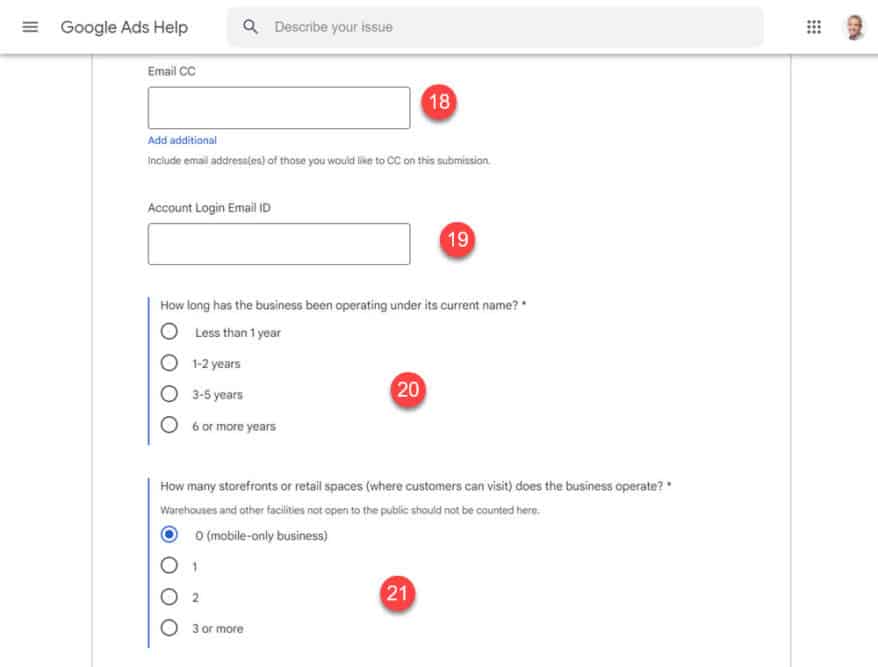
Task: Select 6 or more years
Action: pos(169,425)
